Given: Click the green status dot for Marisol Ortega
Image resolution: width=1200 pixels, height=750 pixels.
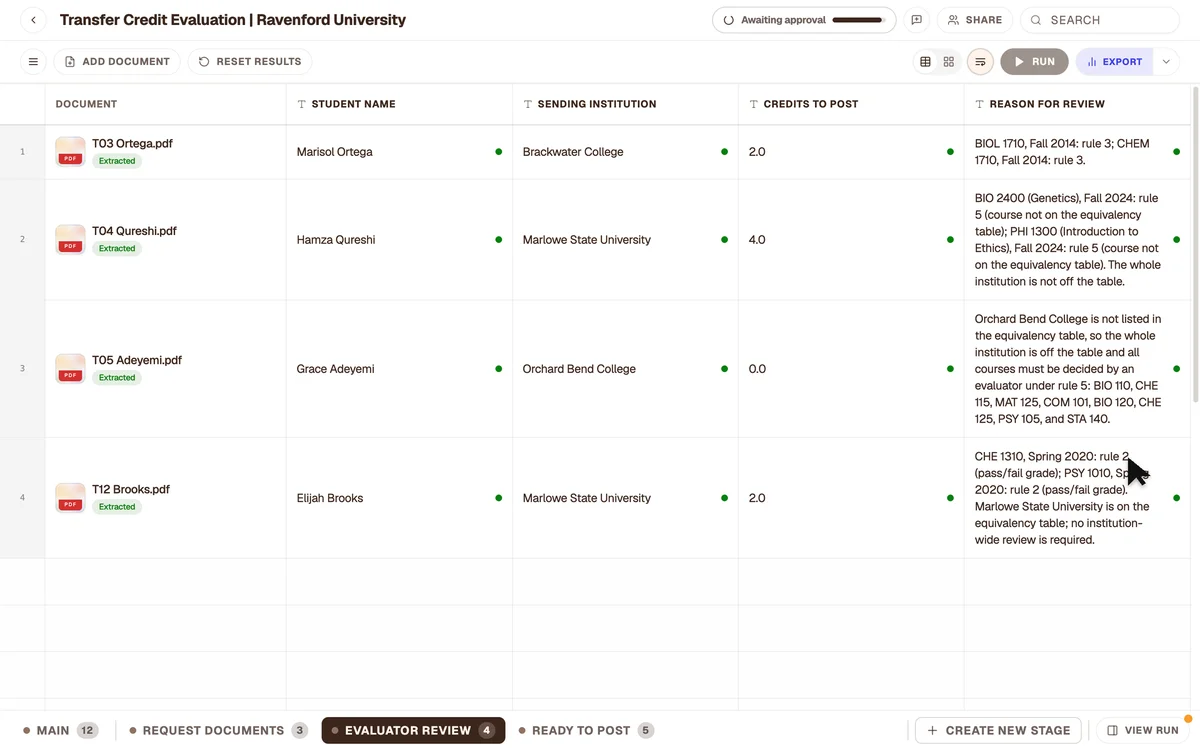Looking at the screenshot, I should coord(498,152).
